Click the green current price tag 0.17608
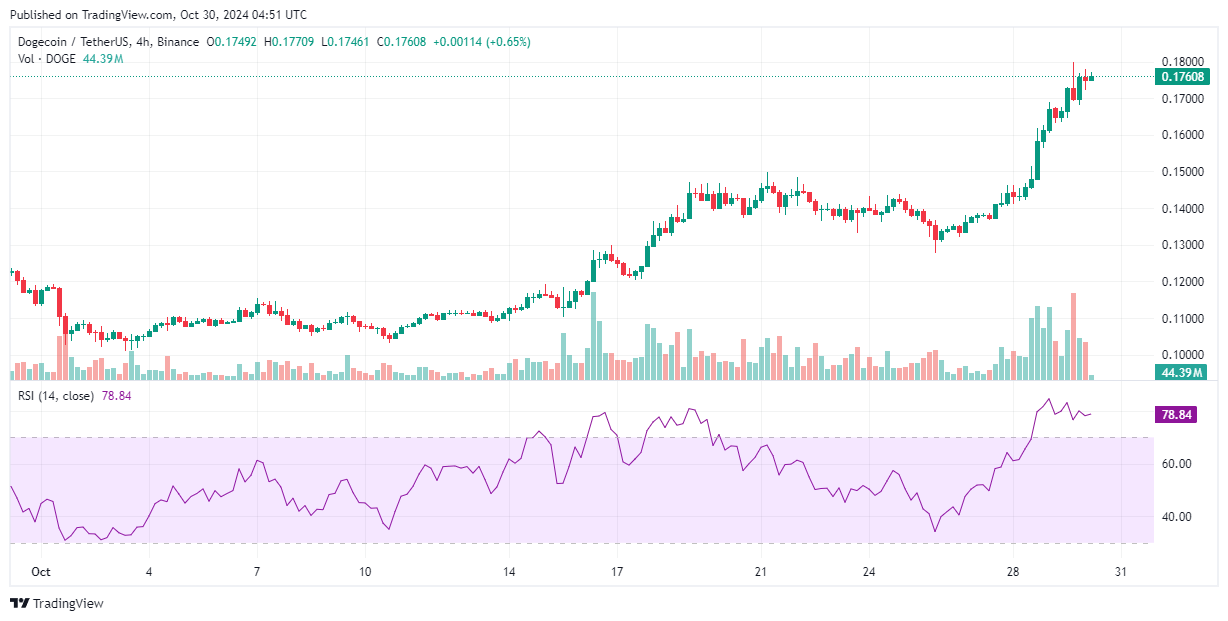Image resolution: width=1228 pixels, height=621 pixels. click(x=1181, y=77)
